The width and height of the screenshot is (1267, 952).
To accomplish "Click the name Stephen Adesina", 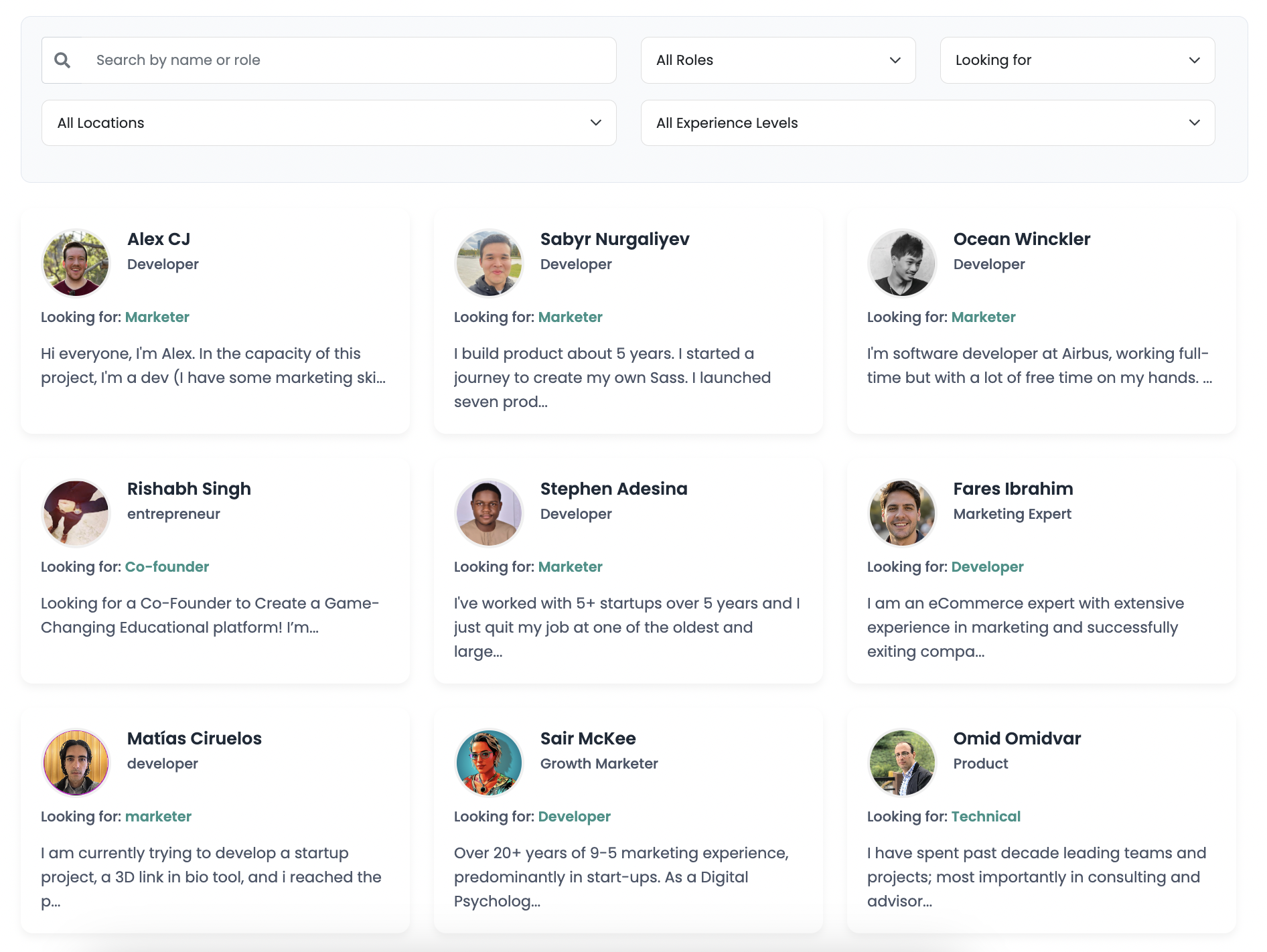I will click(x=613, y=489).
